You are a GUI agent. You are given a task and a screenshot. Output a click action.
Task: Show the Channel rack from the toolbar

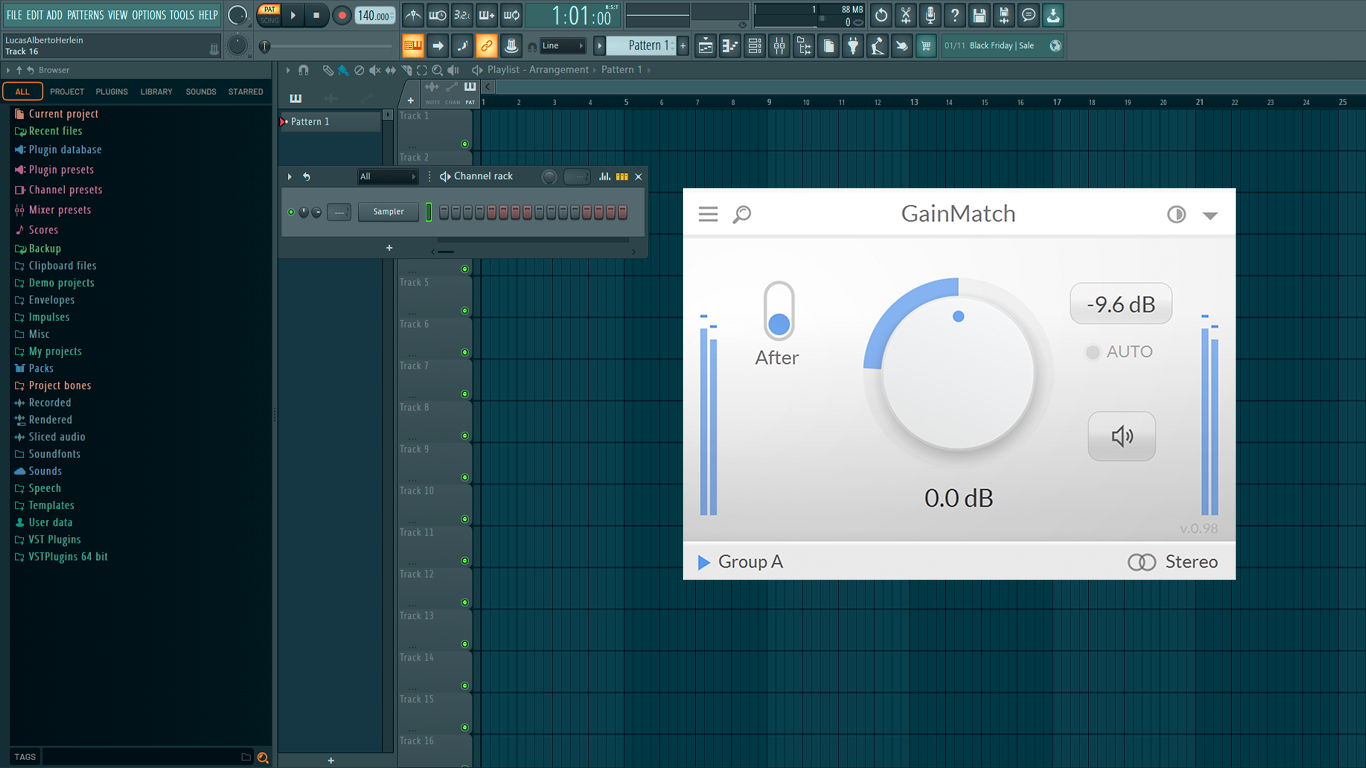click(x=755, y=45)
